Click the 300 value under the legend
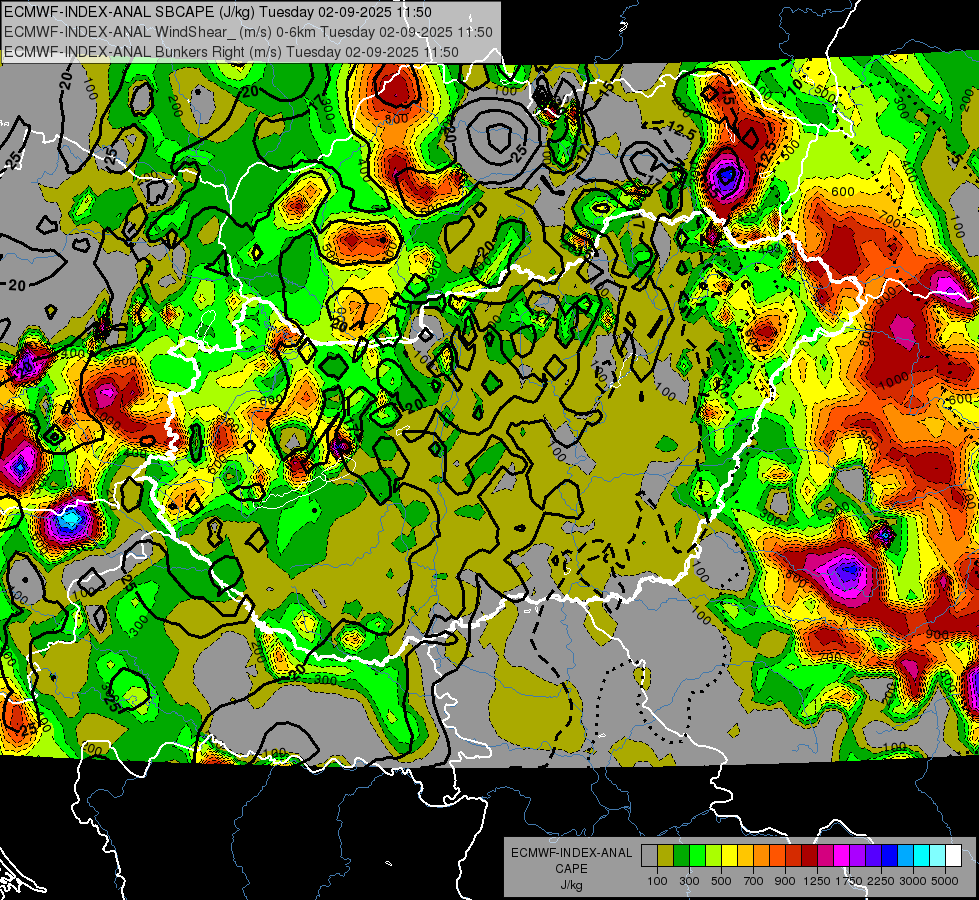 pos(689,881)
